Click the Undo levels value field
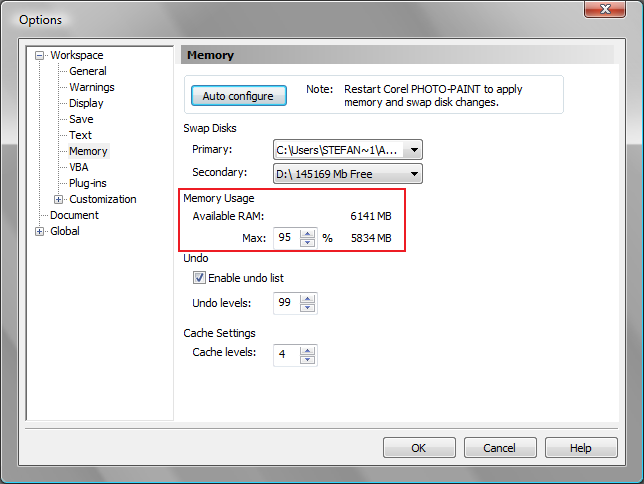 tap(287, 303)
